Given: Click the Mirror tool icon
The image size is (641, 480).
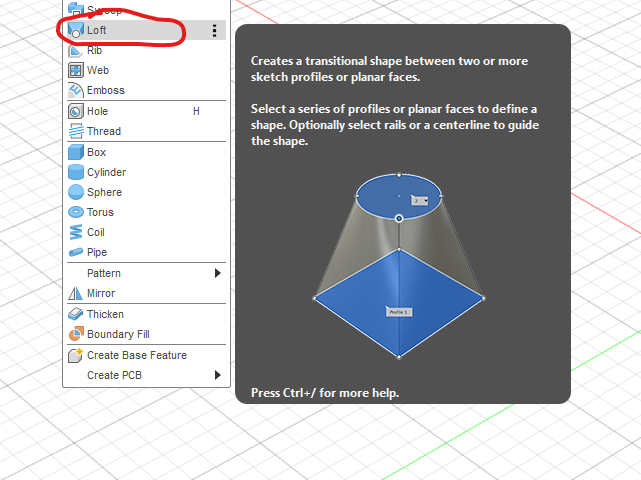Looking at the screenshot, I should click(x=75, y=293).
